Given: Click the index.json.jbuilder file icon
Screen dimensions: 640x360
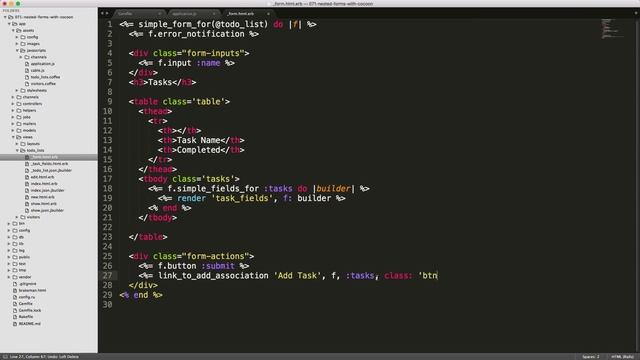Looking at the screenshot, I should [x=27, y=191].
